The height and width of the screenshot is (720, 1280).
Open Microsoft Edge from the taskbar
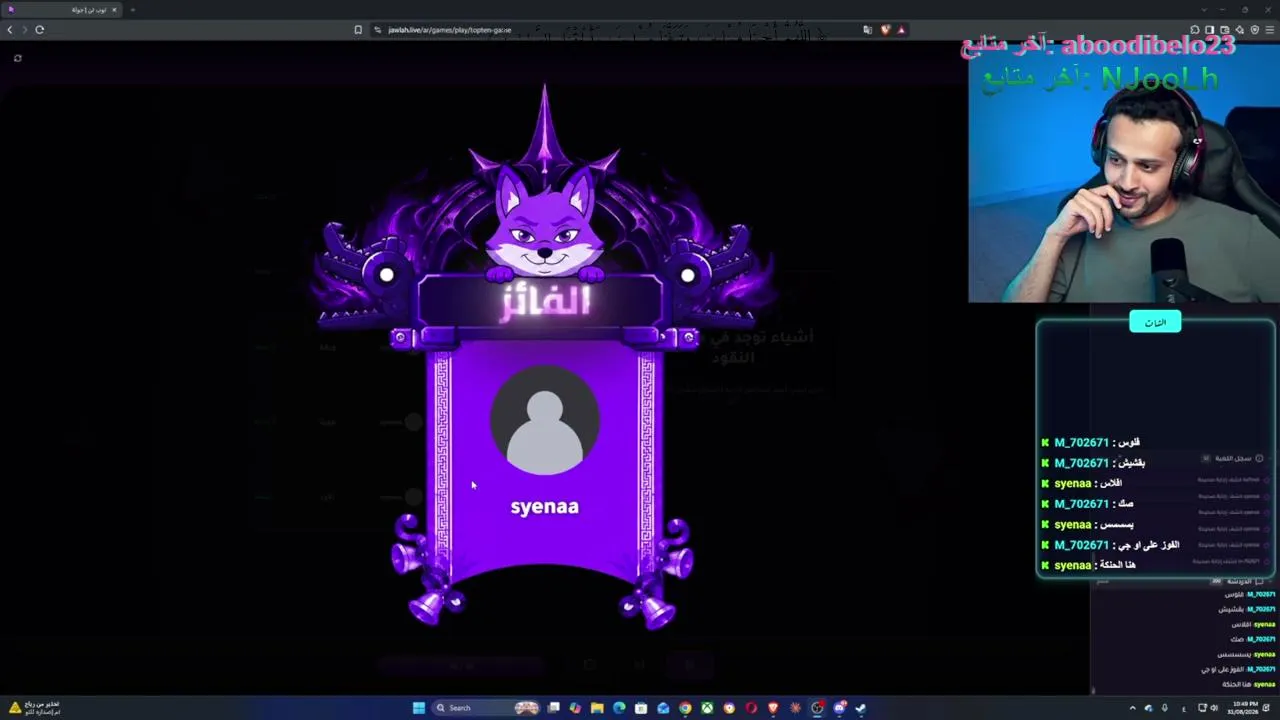click(619, 708)
